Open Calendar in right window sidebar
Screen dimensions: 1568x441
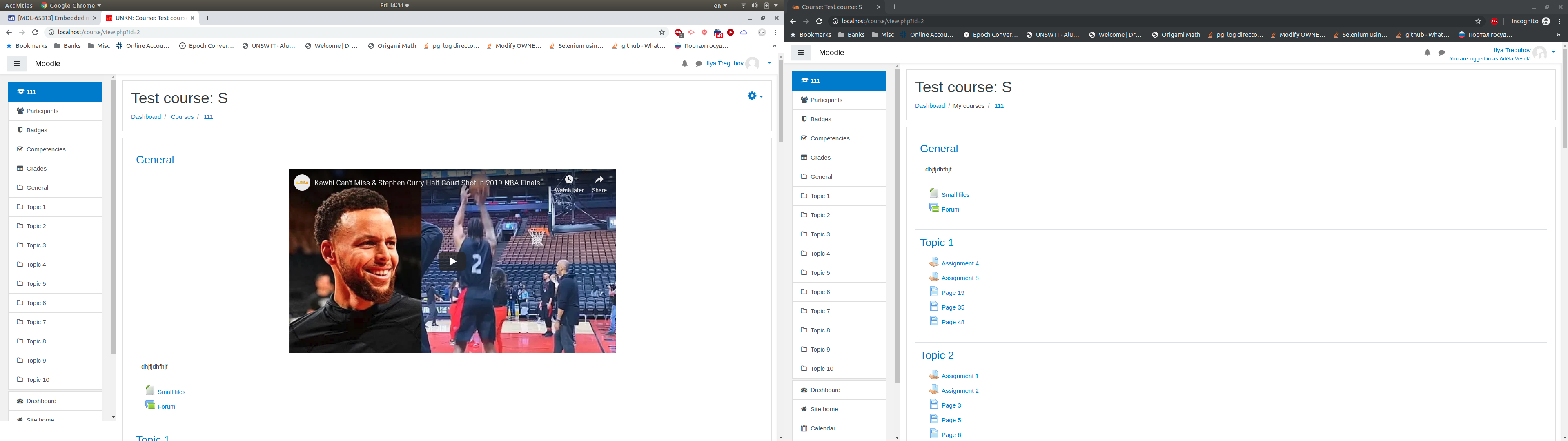[839, 428]
